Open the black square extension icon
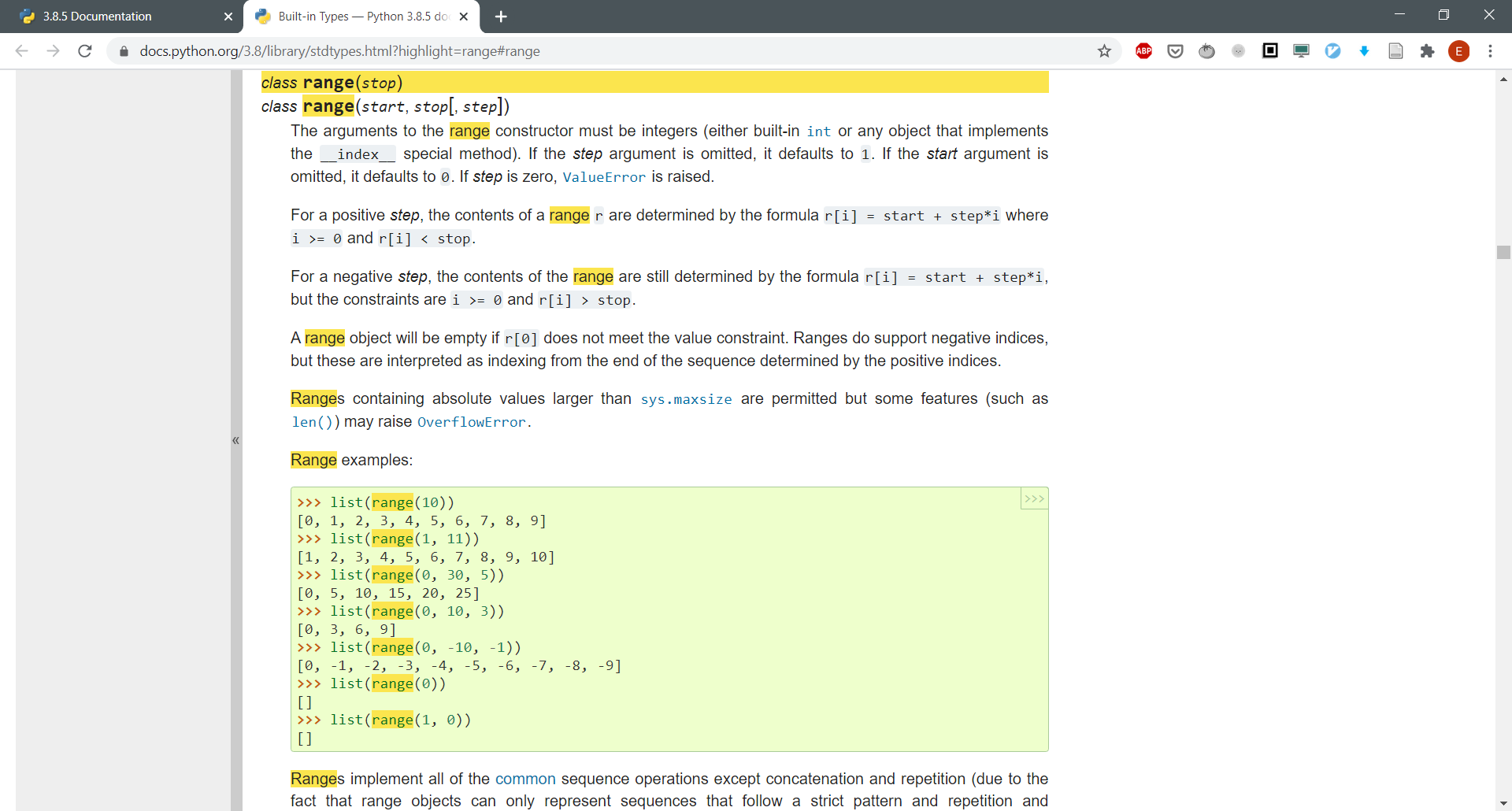The height and width of the screenshot is (811, 1512). (x=1269, y=51)
